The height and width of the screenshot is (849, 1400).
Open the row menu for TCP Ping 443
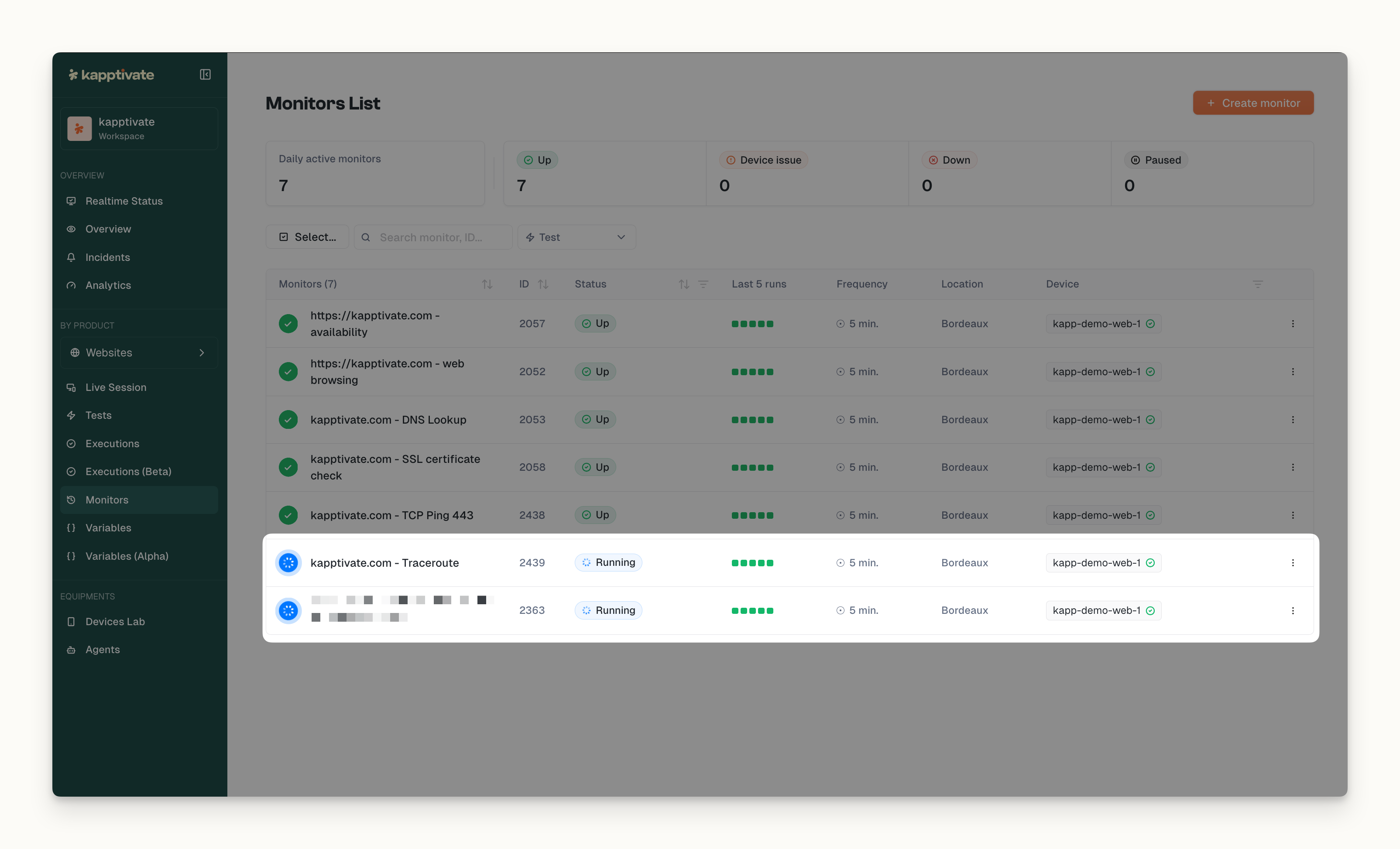click(x=1293, y=515)
